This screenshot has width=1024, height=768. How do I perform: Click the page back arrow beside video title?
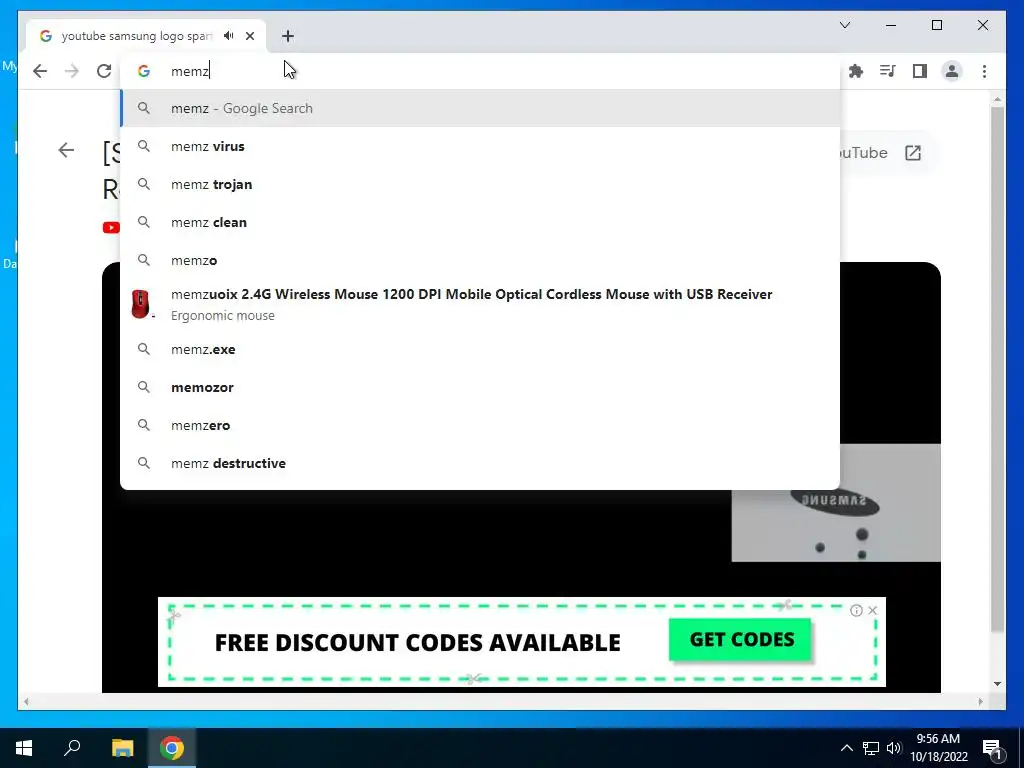pyautogui.click(x=66, y=150)
